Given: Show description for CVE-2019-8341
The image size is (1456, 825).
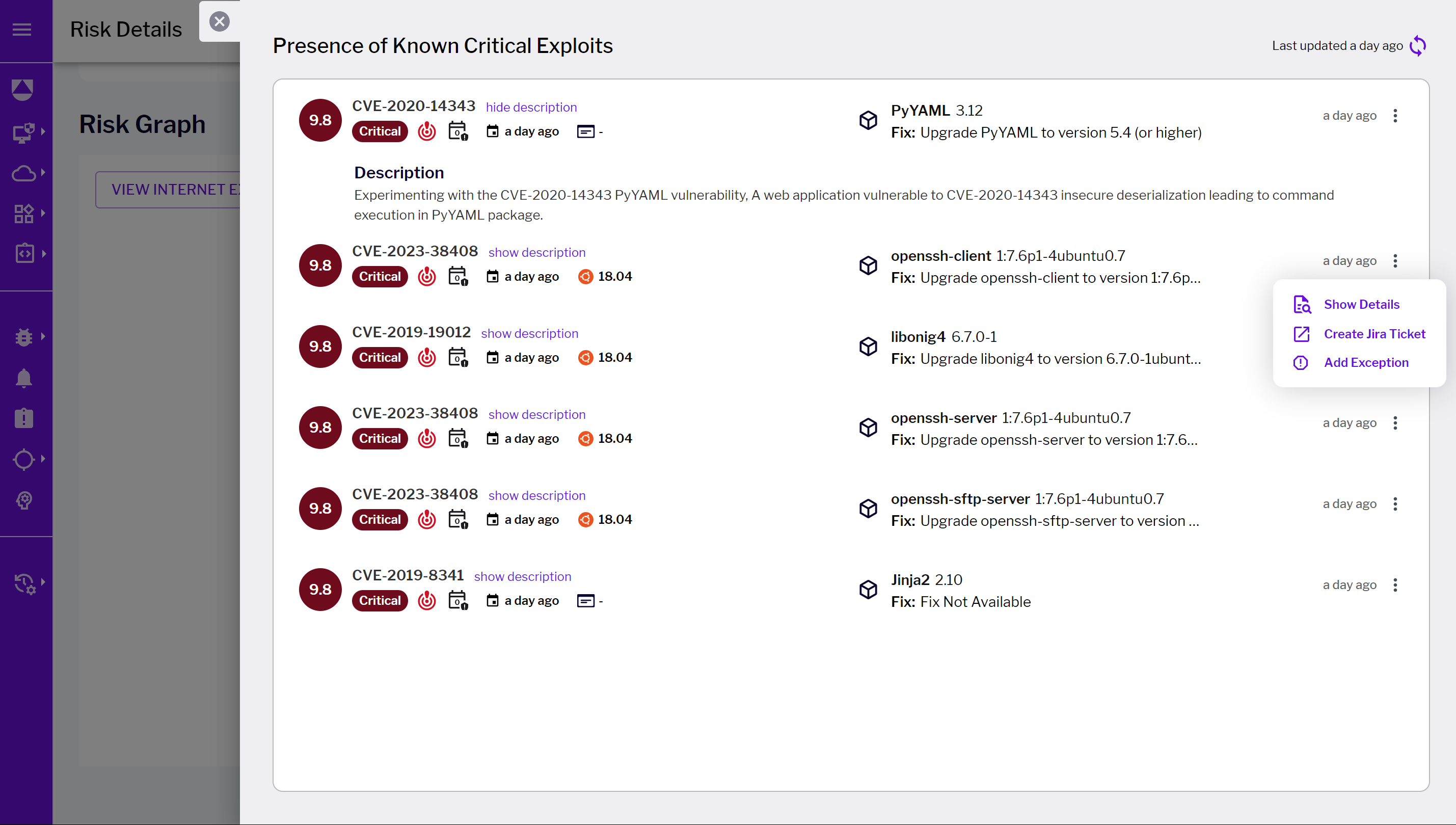Looking at the screenshot, I should [522, 576].
